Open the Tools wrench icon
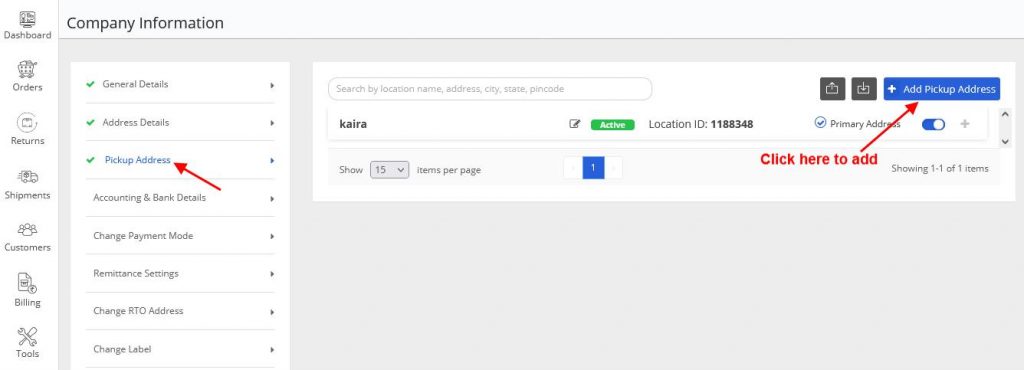Screen dimensions: 1024x370 pyautogui.click(x=27, y=337)
